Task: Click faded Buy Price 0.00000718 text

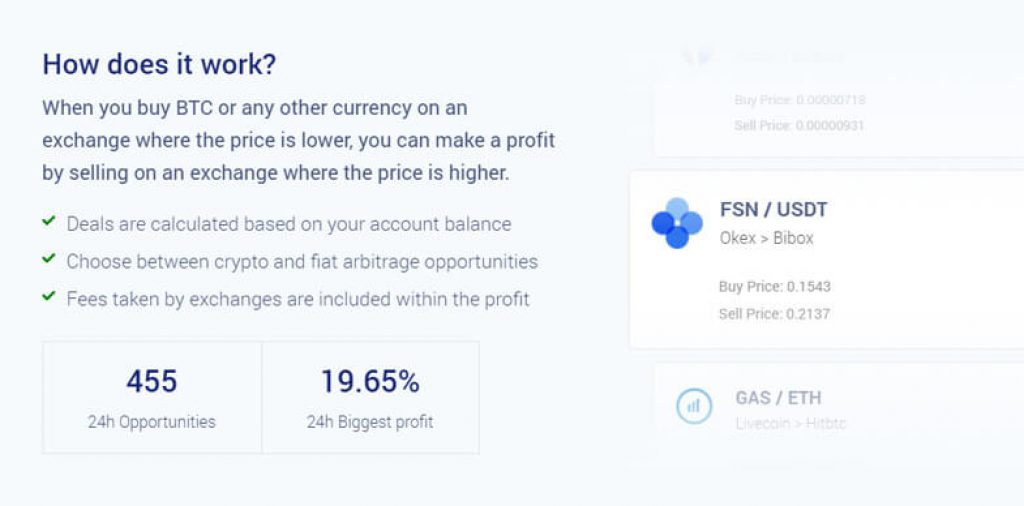Action: click(x=800, y=100)
